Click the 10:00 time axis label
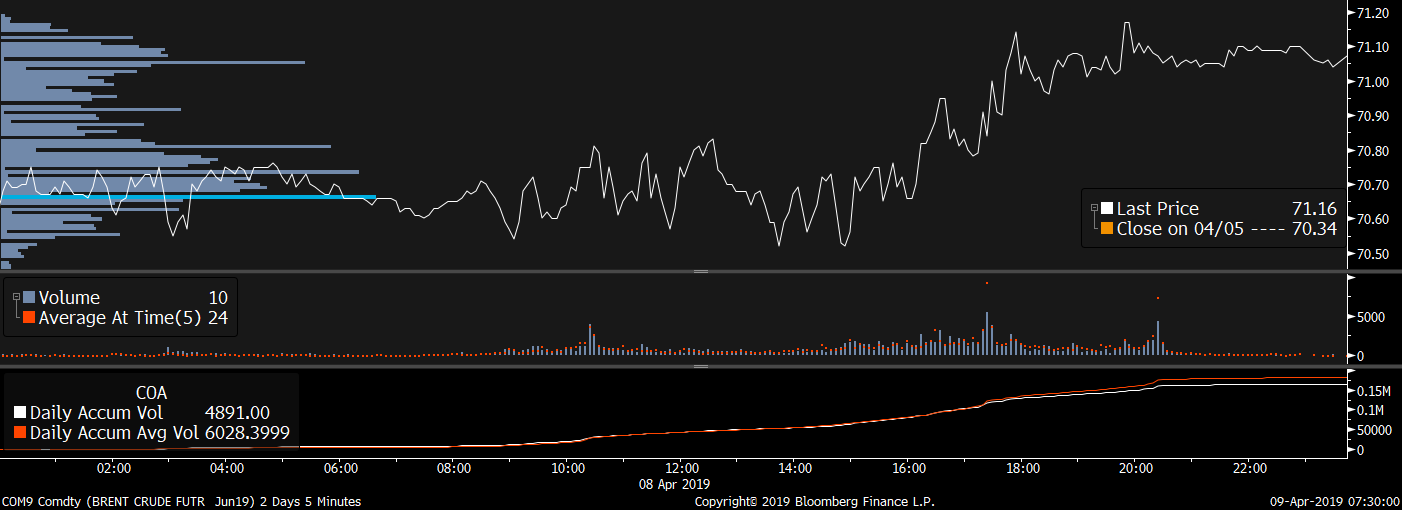The width and height of the screenshot is (1402, 510). pos(568,469)
